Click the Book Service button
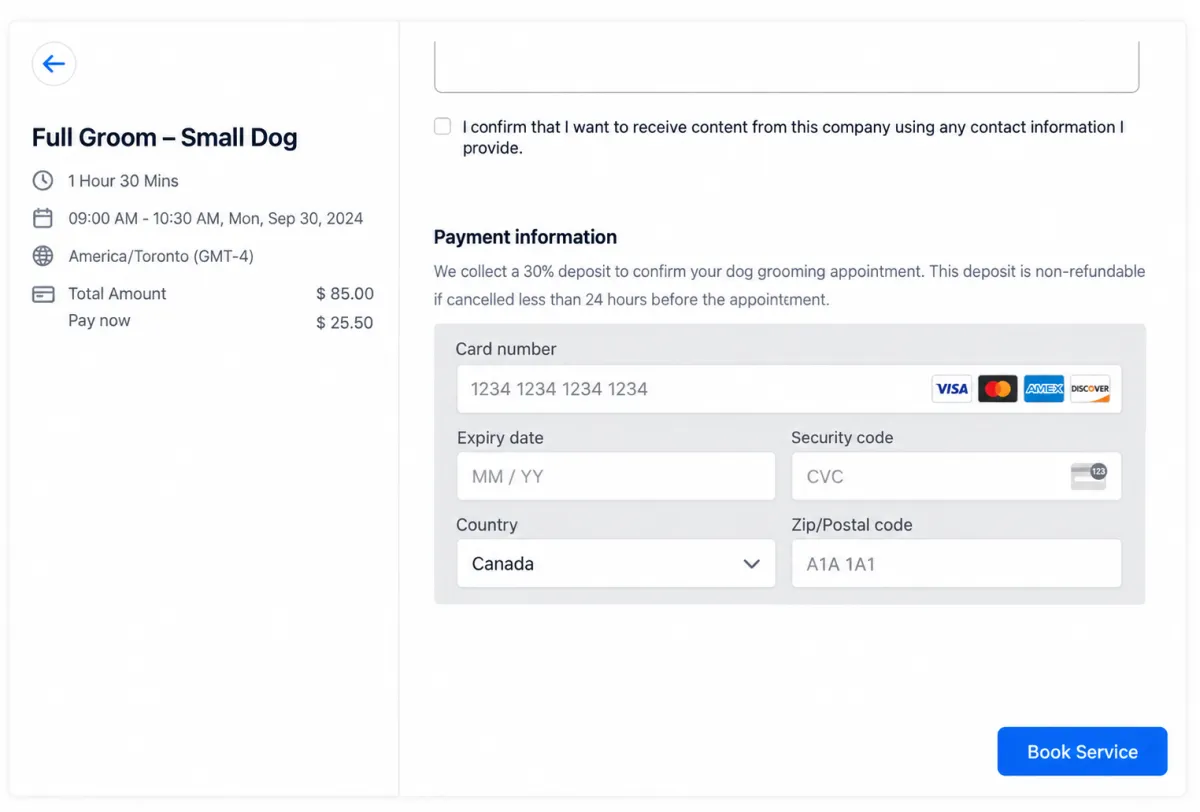This screenshot has height=812, width=1200. (x=1082, y=752)
